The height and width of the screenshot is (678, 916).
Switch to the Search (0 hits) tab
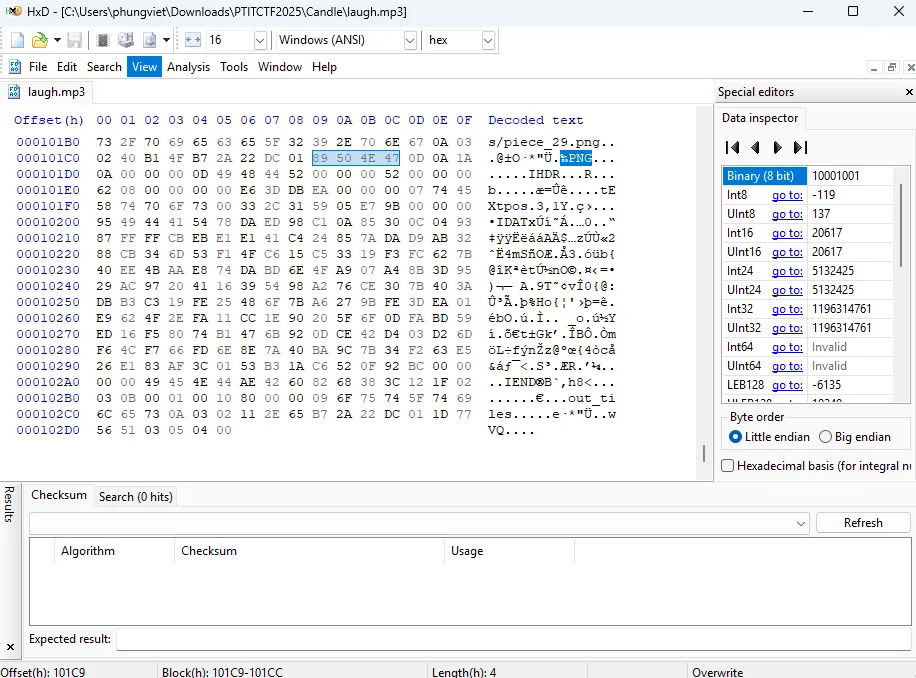coord(135,497)
